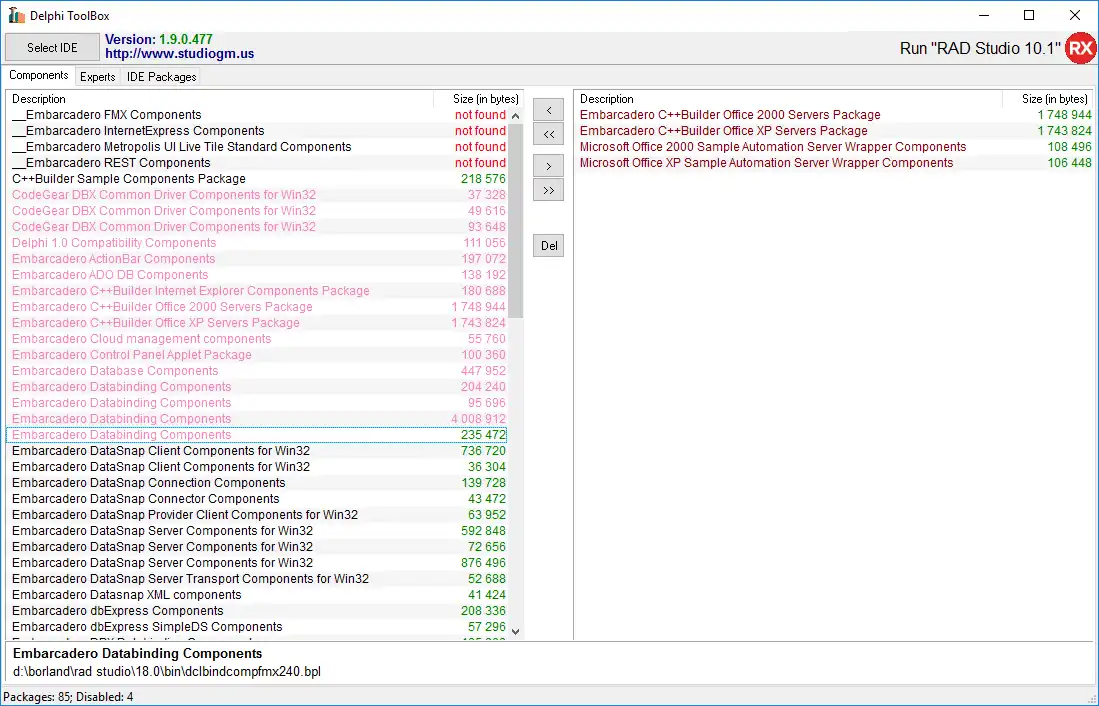This screenshot has width=1099, height=706.
Task: Click the Del button
Action: (548, 245)
